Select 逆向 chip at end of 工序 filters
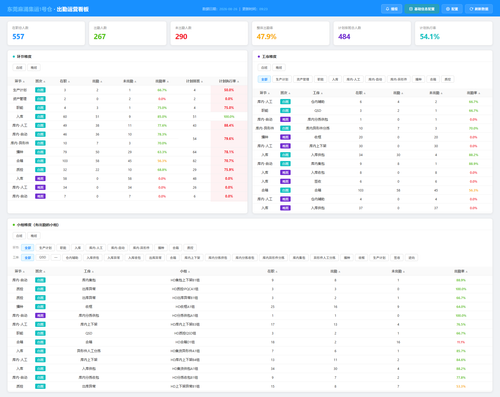500x397 pixels. (x=412, y=258)
